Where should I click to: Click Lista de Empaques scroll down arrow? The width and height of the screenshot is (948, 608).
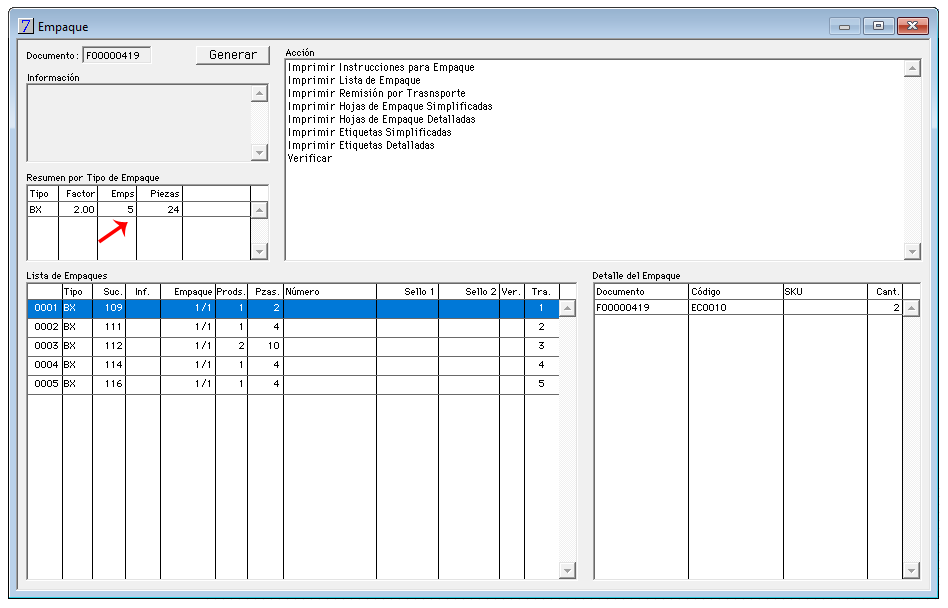tap(567, 570)
